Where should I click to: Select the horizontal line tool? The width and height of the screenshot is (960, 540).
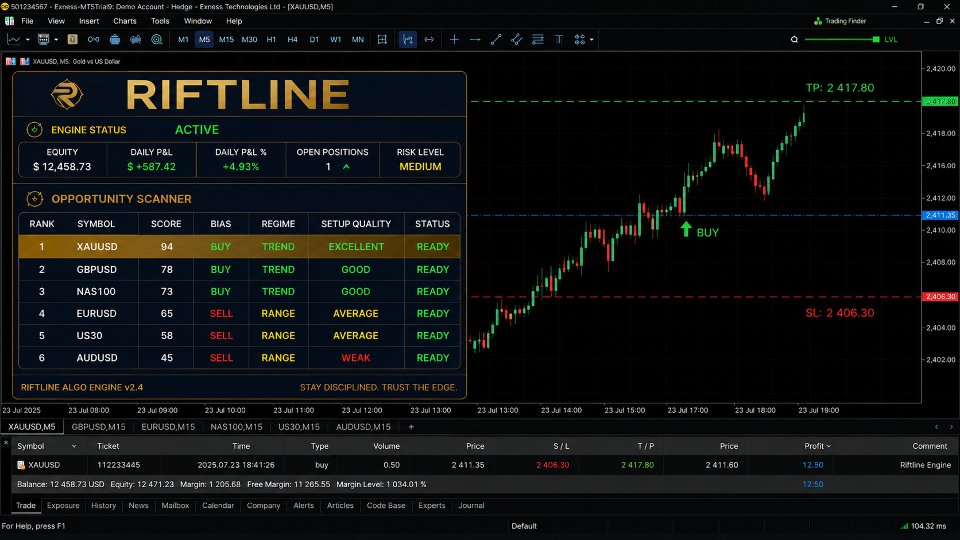coord(475,39)
